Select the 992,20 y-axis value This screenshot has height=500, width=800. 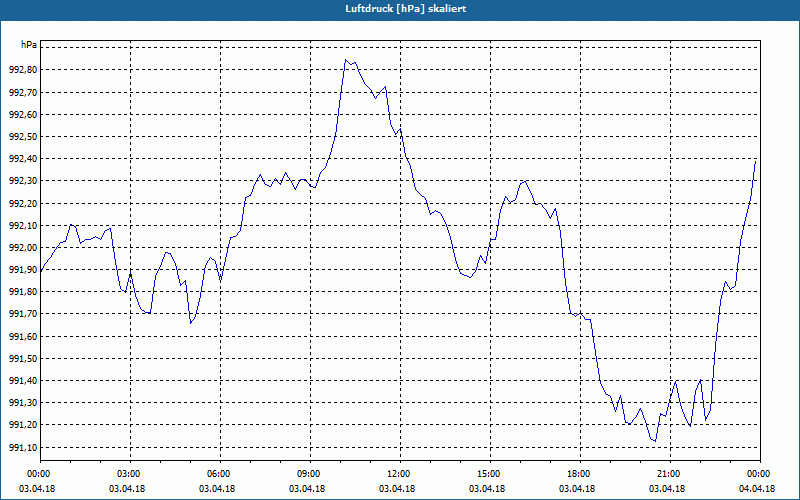23,204
